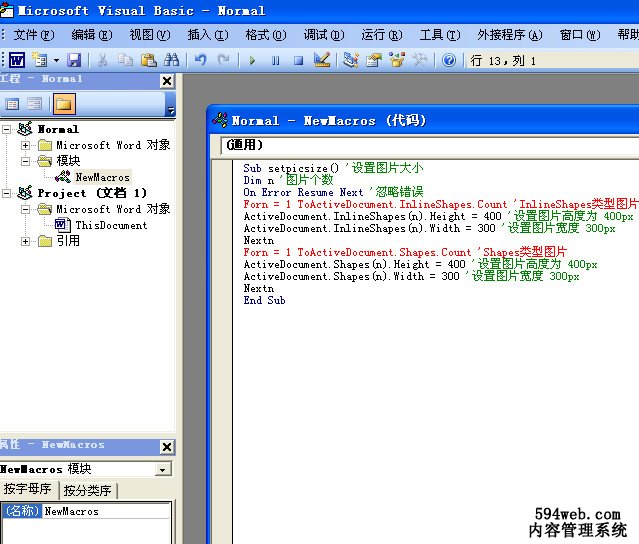Open the Project Explorer icon
This screenshot has height=544, width=639.
point(350,60)
